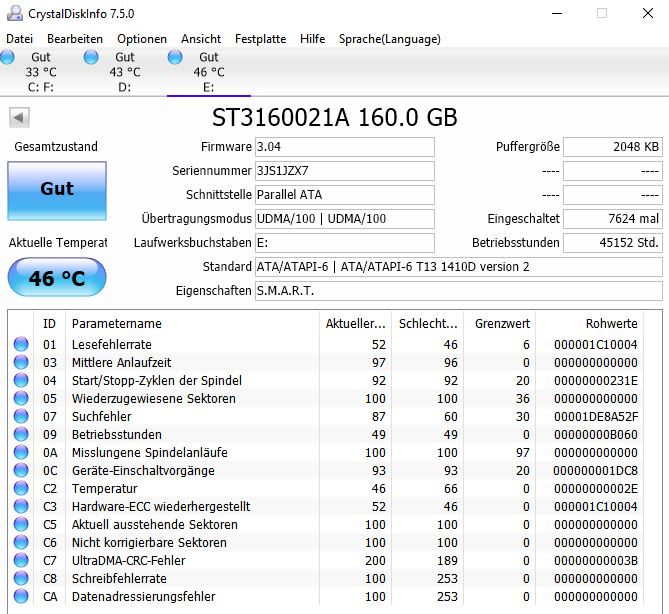Click the Betriebsstunden value 45152 Std.
This screenshot has width=669, height=614.
(613, 242)
